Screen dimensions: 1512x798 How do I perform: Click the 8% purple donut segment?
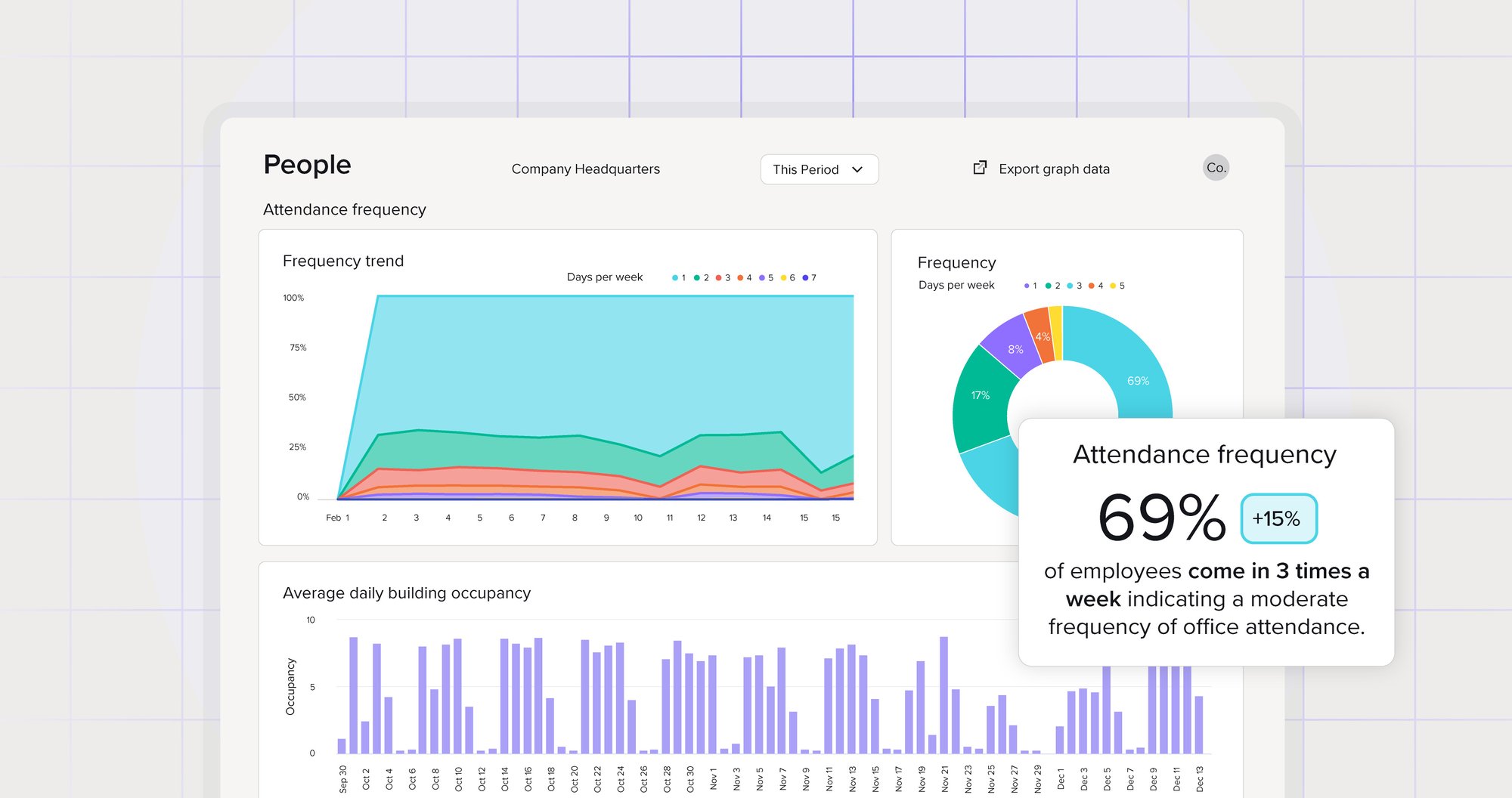point(1015,349)
